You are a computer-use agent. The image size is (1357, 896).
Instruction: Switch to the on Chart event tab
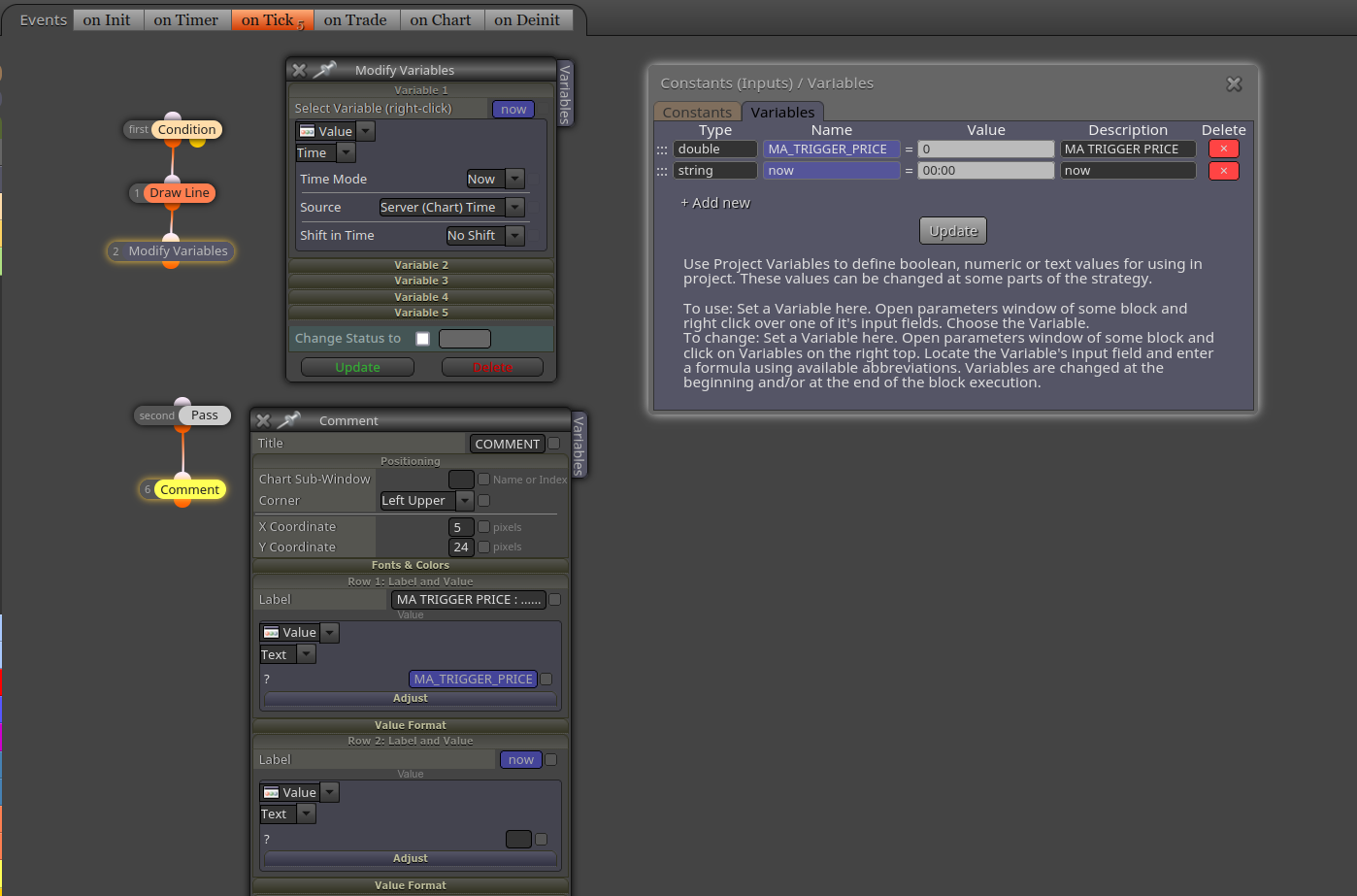[441, 19]
